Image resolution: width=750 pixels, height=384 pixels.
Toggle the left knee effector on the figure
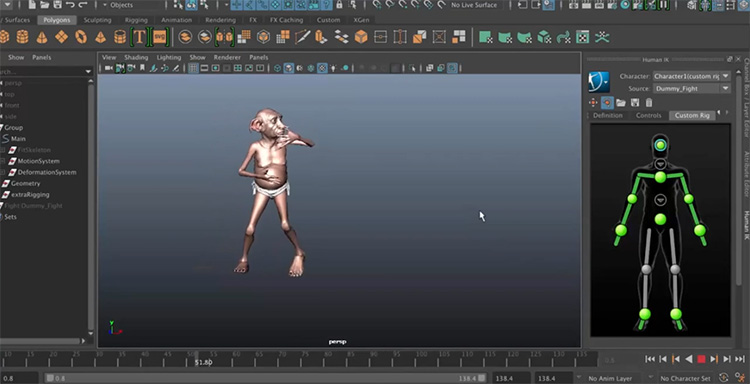click(675, 270)
